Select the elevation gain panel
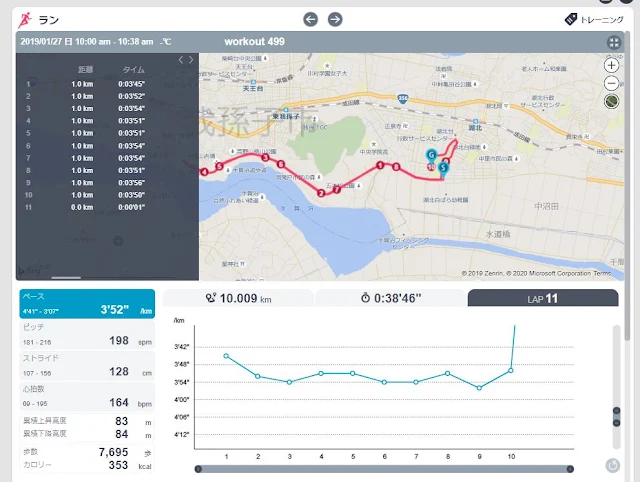The width and height of the screenshot is (640, 482). (87, 427)
